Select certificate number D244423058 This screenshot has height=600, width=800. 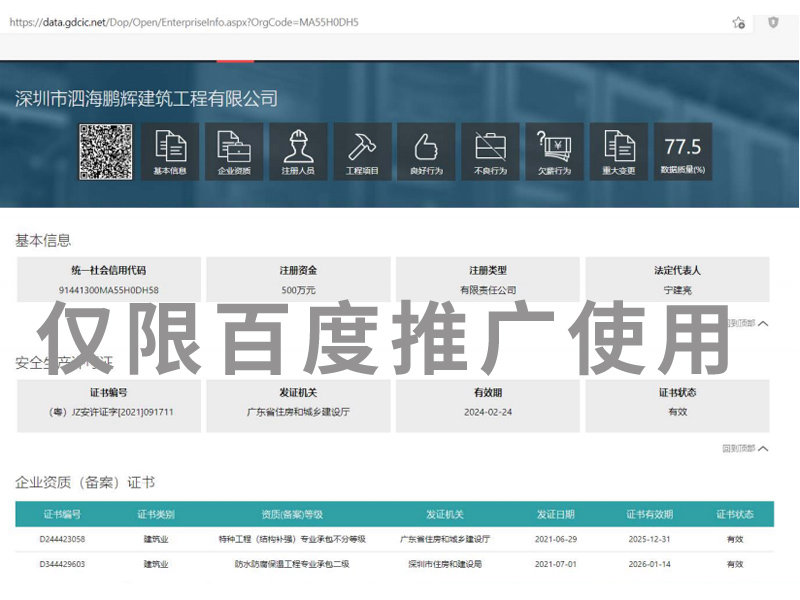coord(62,539)
